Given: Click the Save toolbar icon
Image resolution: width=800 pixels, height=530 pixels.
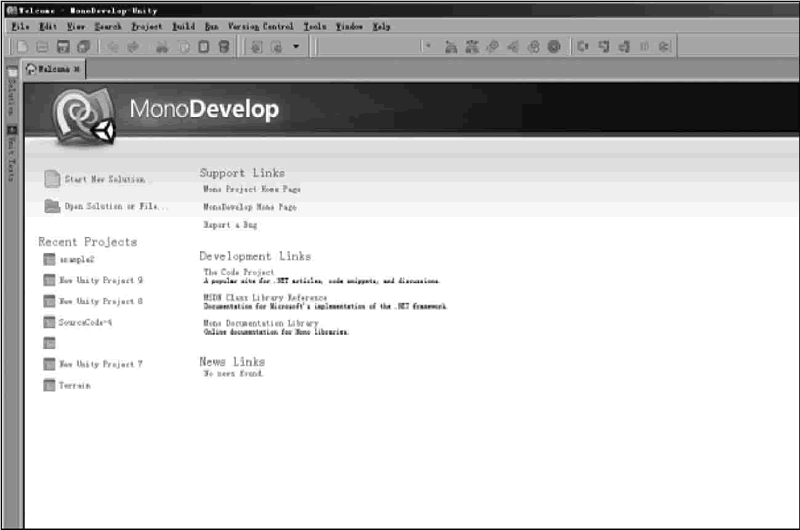Looking at the screenshot, I should (63, 47).
